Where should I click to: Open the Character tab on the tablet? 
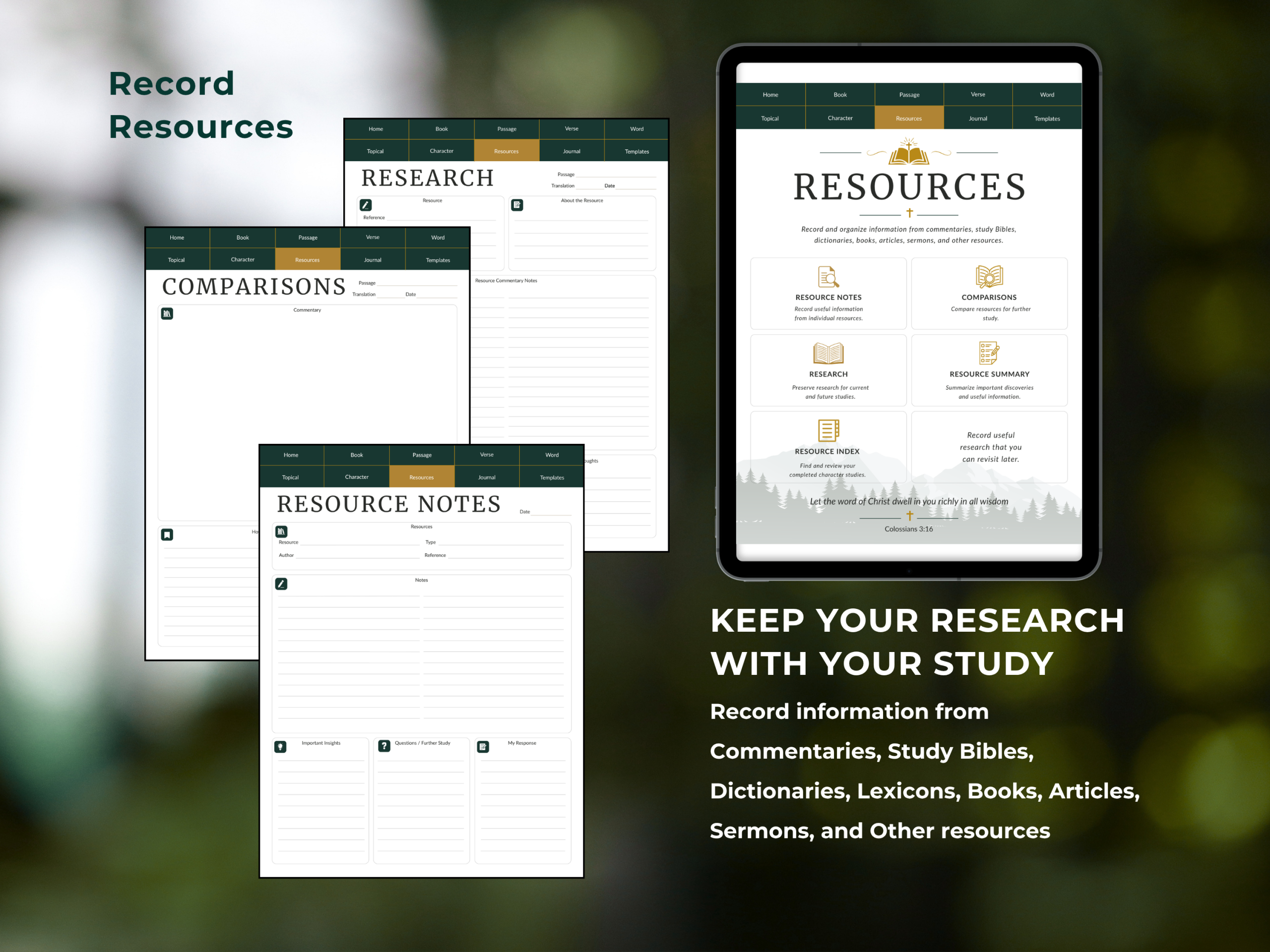(840, 118)
